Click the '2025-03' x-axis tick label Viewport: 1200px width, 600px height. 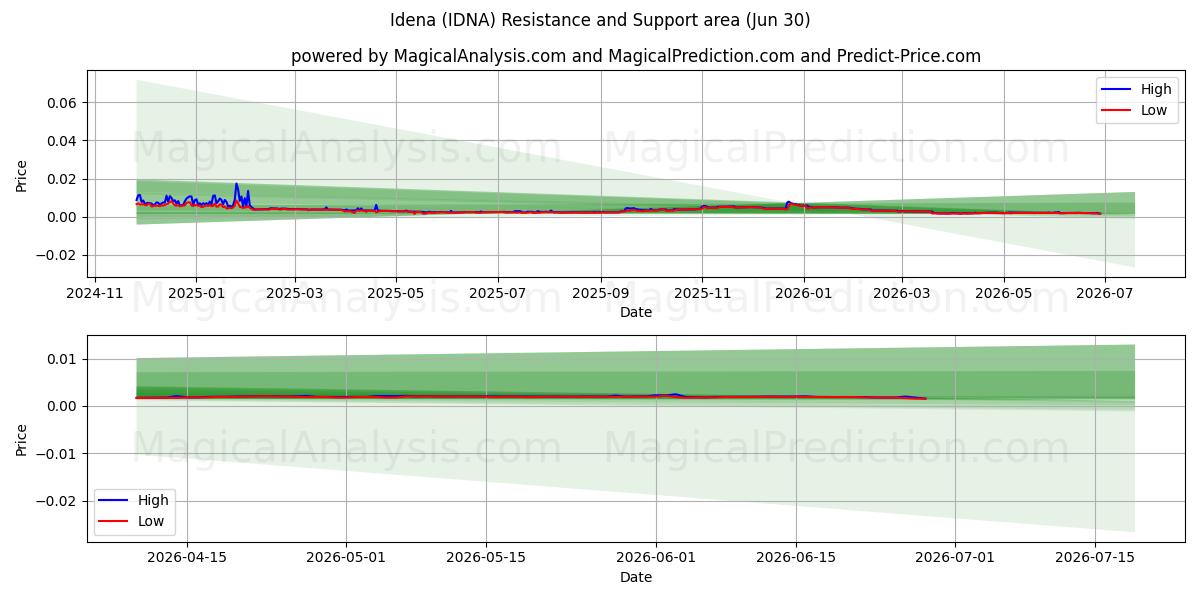tap(295, 293)
